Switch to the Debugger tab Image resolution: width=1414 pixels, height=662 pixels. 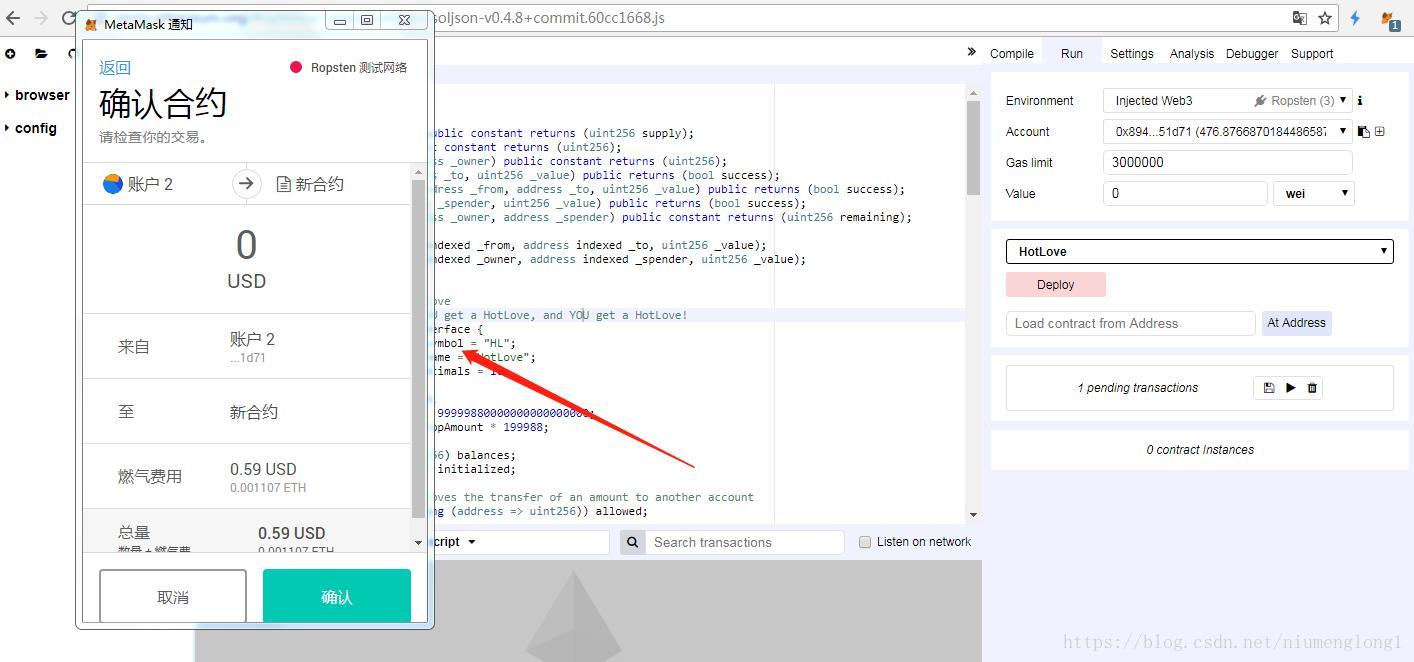(x=1252, y=54)
